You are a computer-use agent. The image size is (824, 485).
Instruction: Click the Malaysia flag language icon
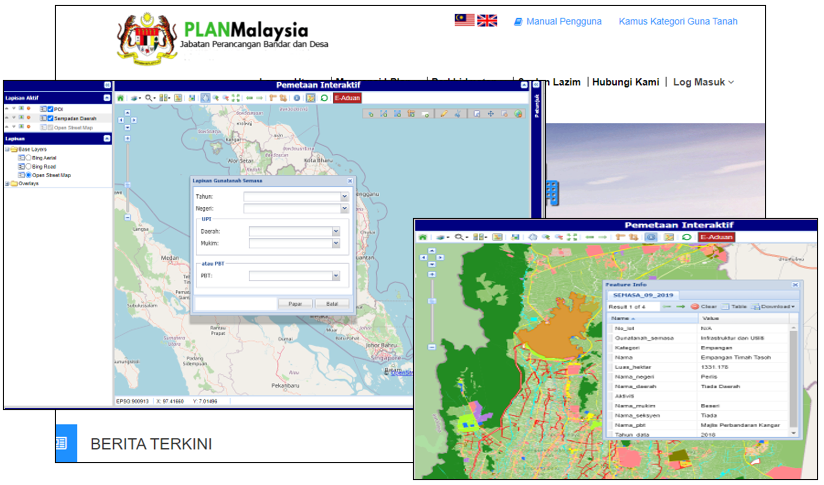(x=465, y=20)
